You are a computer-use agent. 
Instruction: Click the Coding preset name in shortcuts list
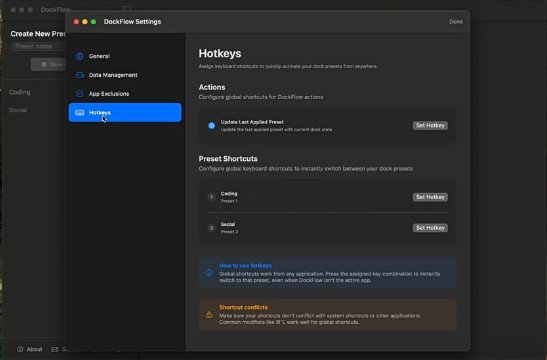(x=229, y=194)
